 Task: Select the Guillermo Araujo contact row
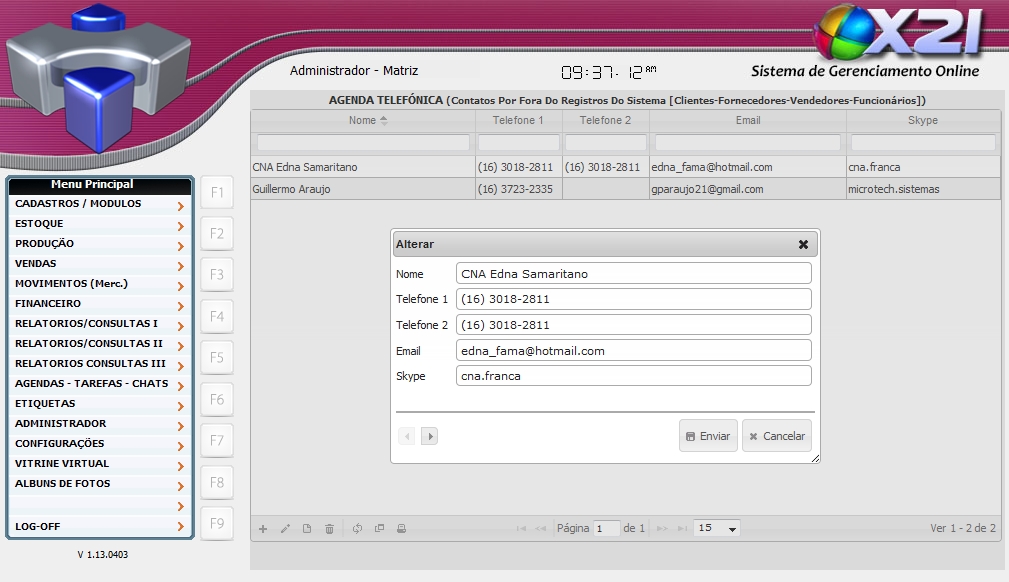362,189
